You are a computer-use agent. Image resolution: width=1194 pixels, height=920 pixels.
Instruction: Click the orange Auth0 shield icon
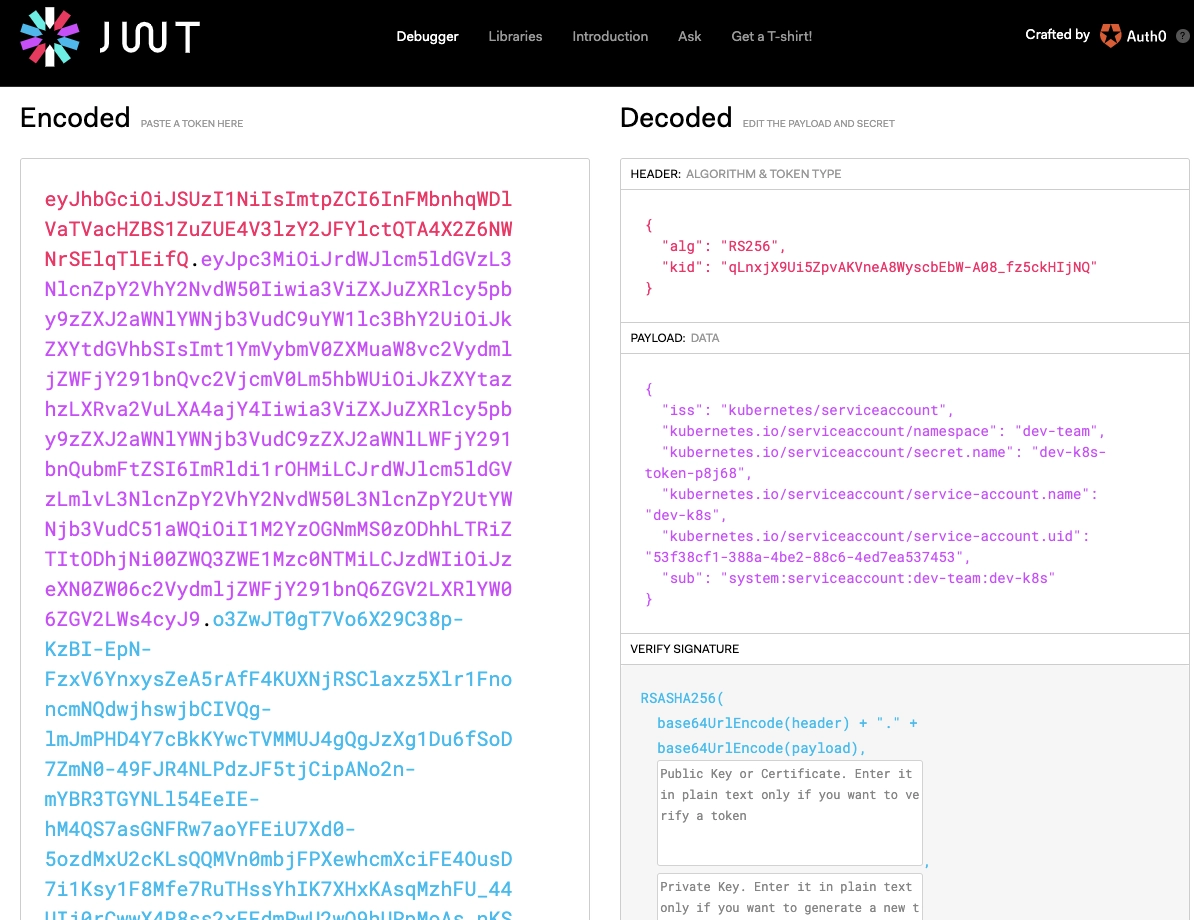click(1110, 36)
